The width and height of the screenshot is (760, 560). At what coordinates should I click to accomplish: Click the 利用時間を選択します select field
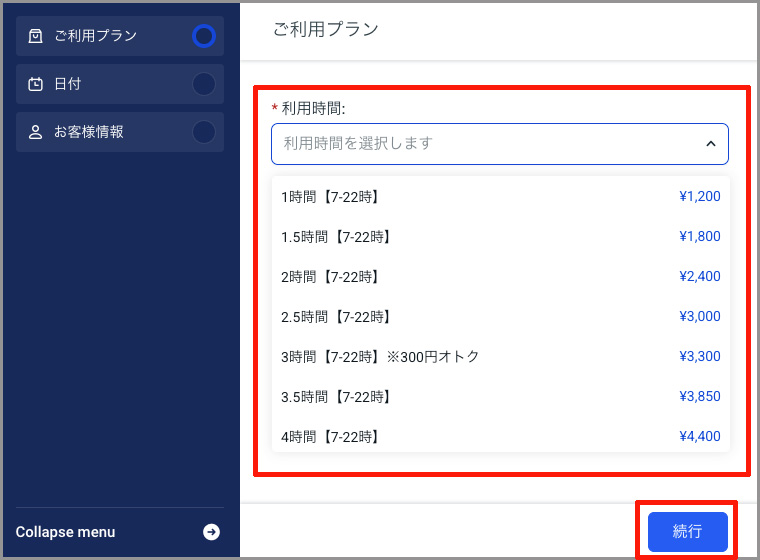(x=500, y=144)
